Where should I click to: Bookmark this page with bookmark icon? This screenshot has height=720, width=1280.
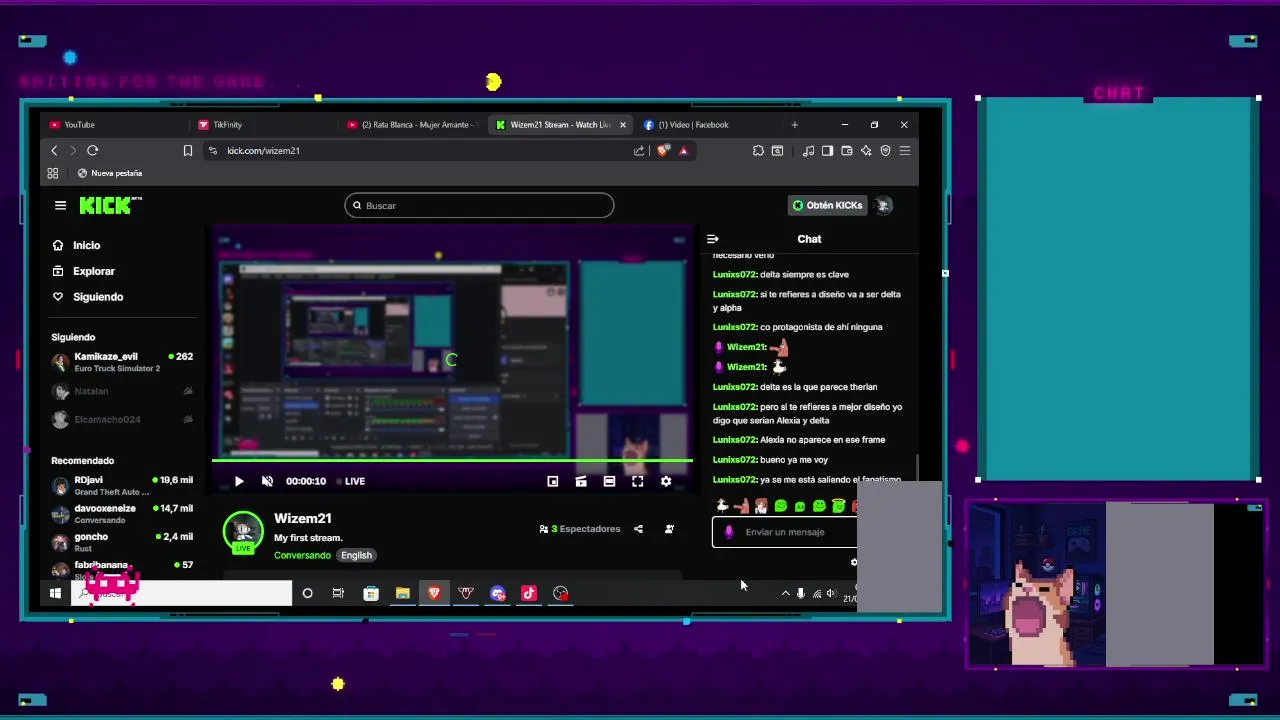(187, 150)
